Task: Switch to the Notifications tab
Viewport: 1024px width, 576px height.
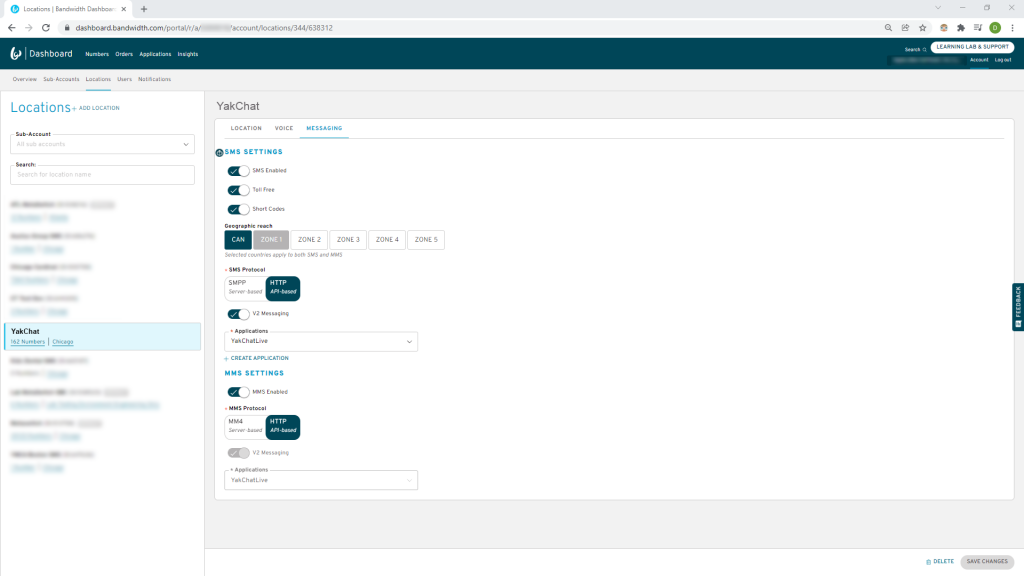Action: (x=155, y=79)
